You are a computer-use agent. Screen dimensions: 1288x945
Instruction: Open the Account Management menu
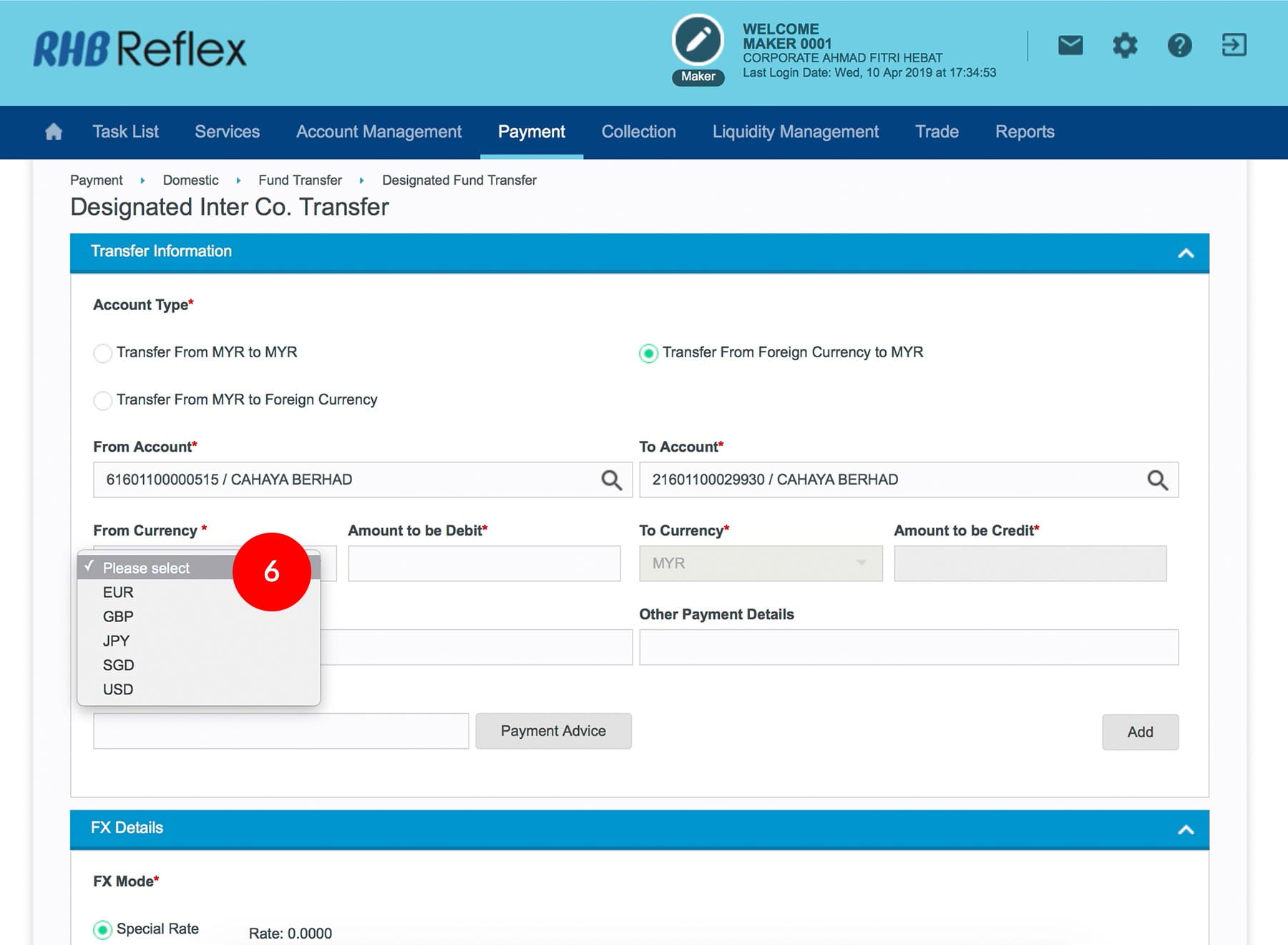379,132
